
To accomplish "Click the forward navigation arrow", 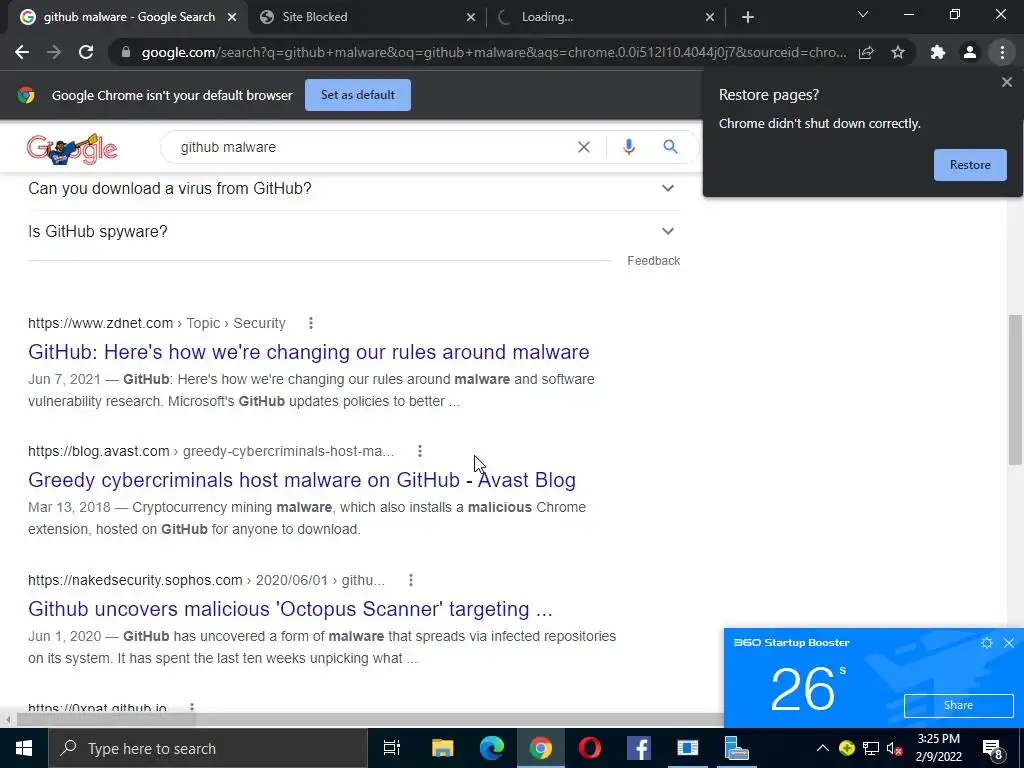I will 54,52.
